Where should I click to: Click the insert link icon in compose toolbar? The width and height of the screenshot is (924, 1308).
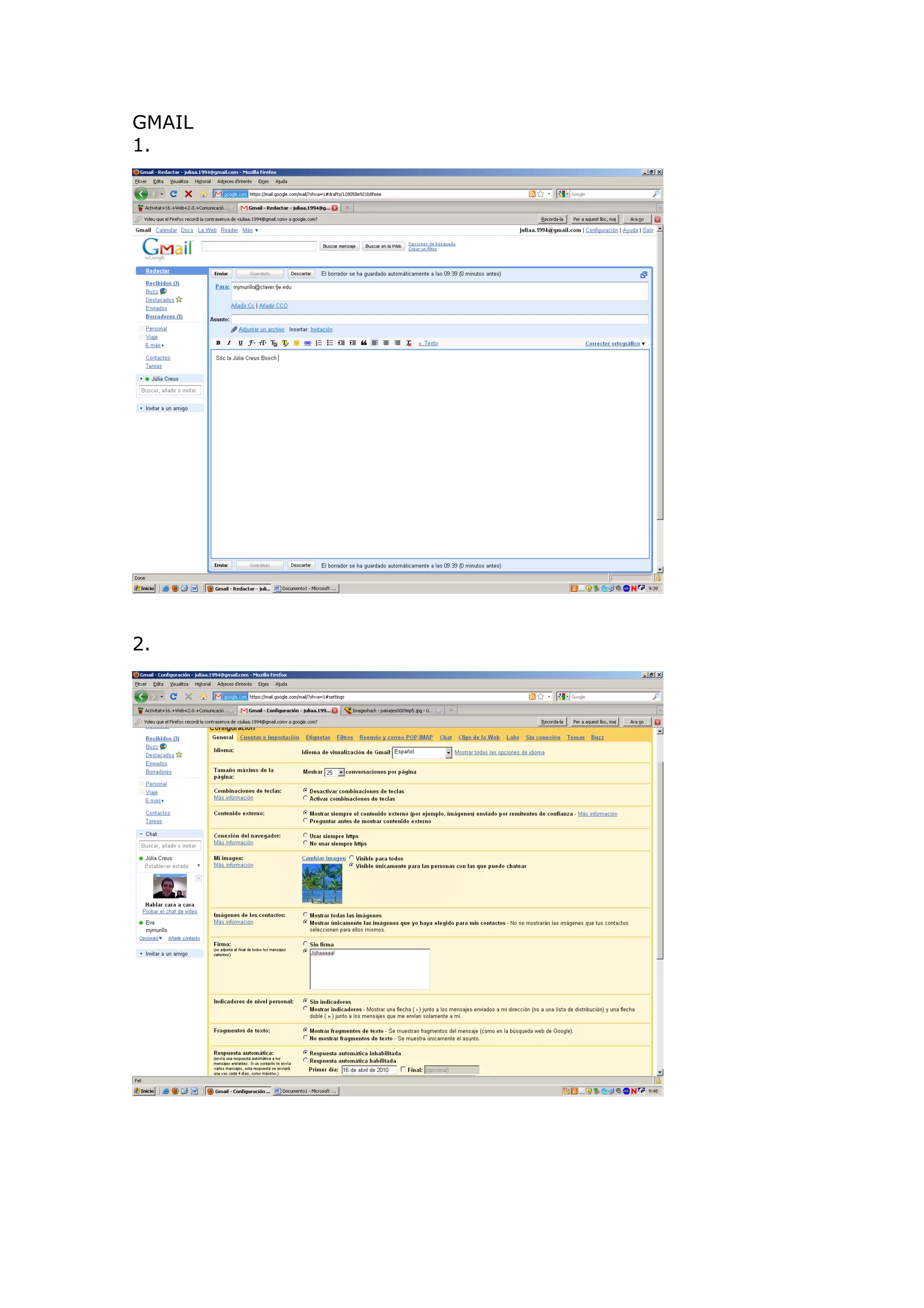(x=307, y=343)
